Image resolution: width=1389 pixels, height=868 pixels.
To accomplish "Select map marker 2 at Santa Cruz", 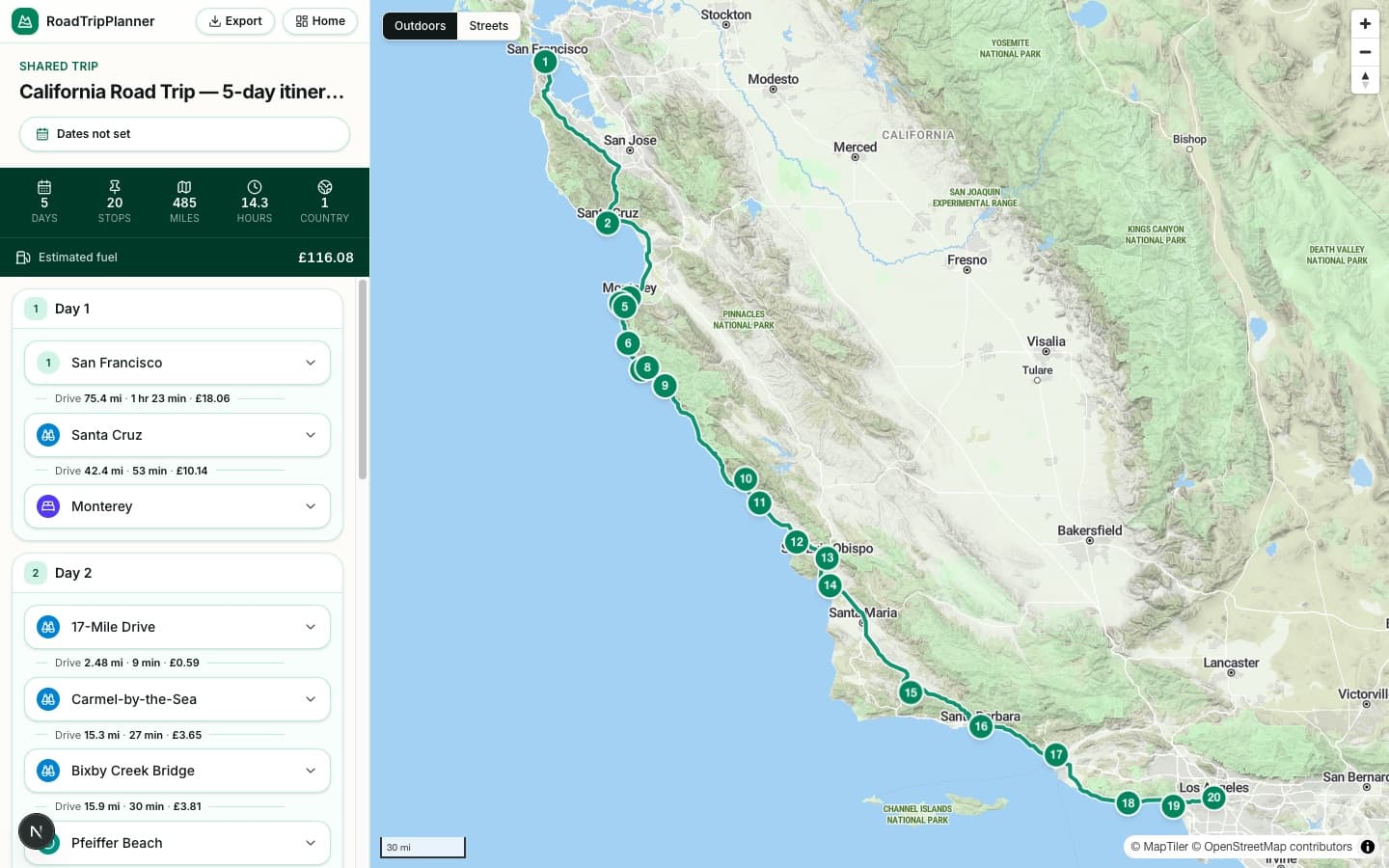I will (x=607, y=223).
